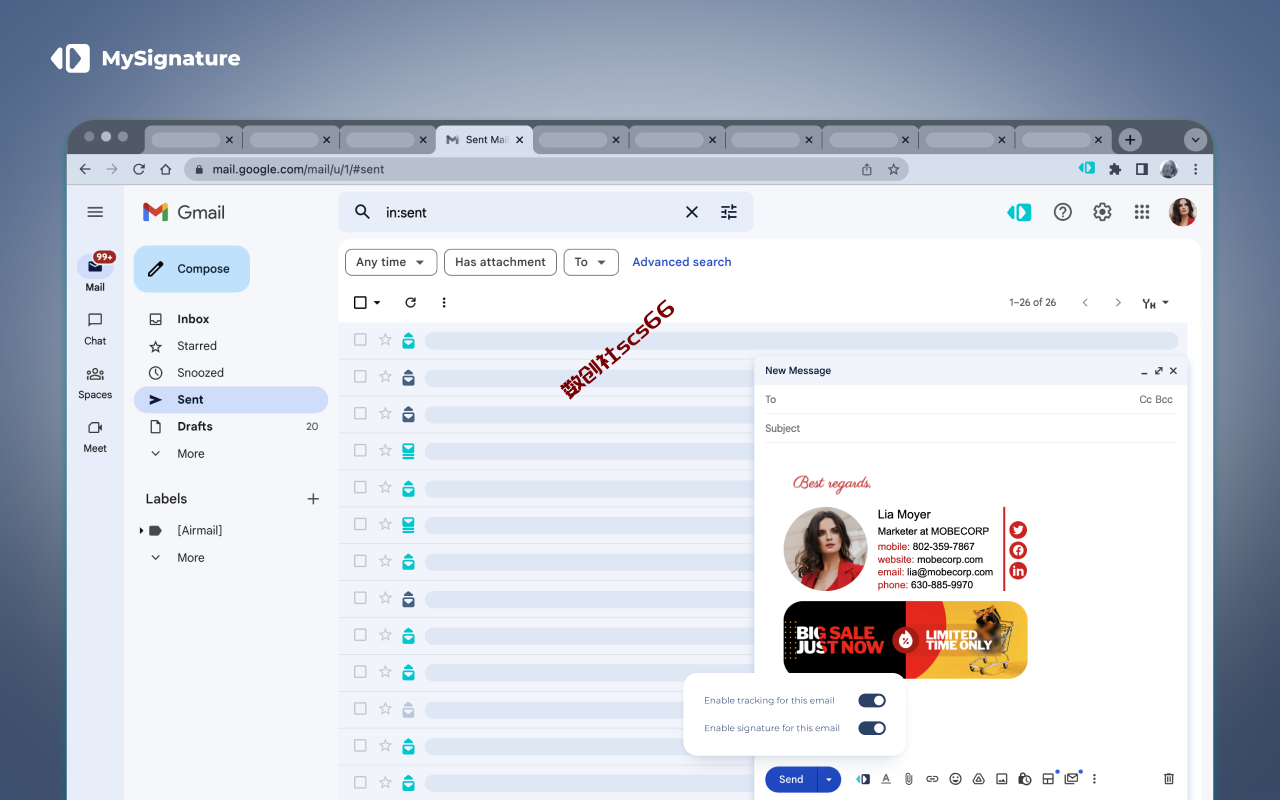Toggle formatting options in compose toolbar
This screenshot has height=800, width=1280.
[x=886, y=779]
